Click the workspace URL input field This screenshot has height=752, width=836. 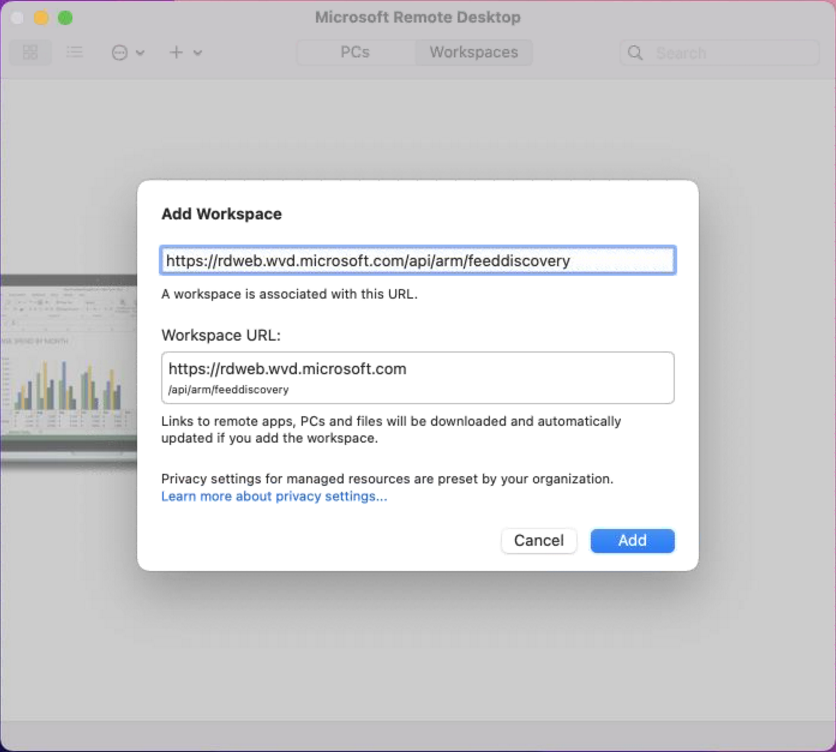pos(418,260)
